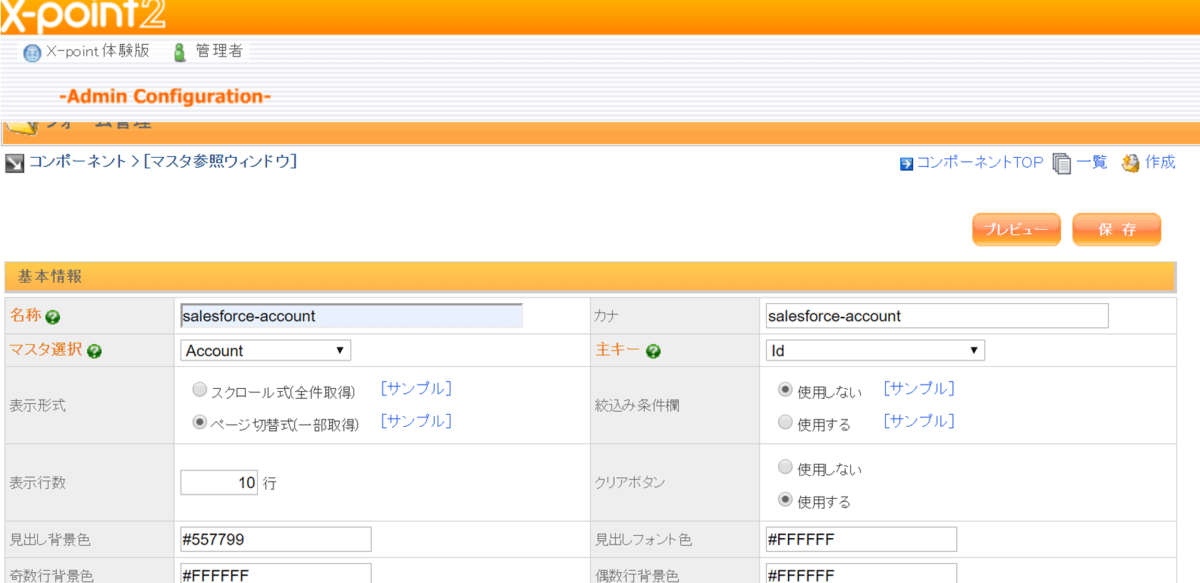Click the カナ input field
Image resolution: width=1200 pixels, height=583 pixels.
pos(937,316)
